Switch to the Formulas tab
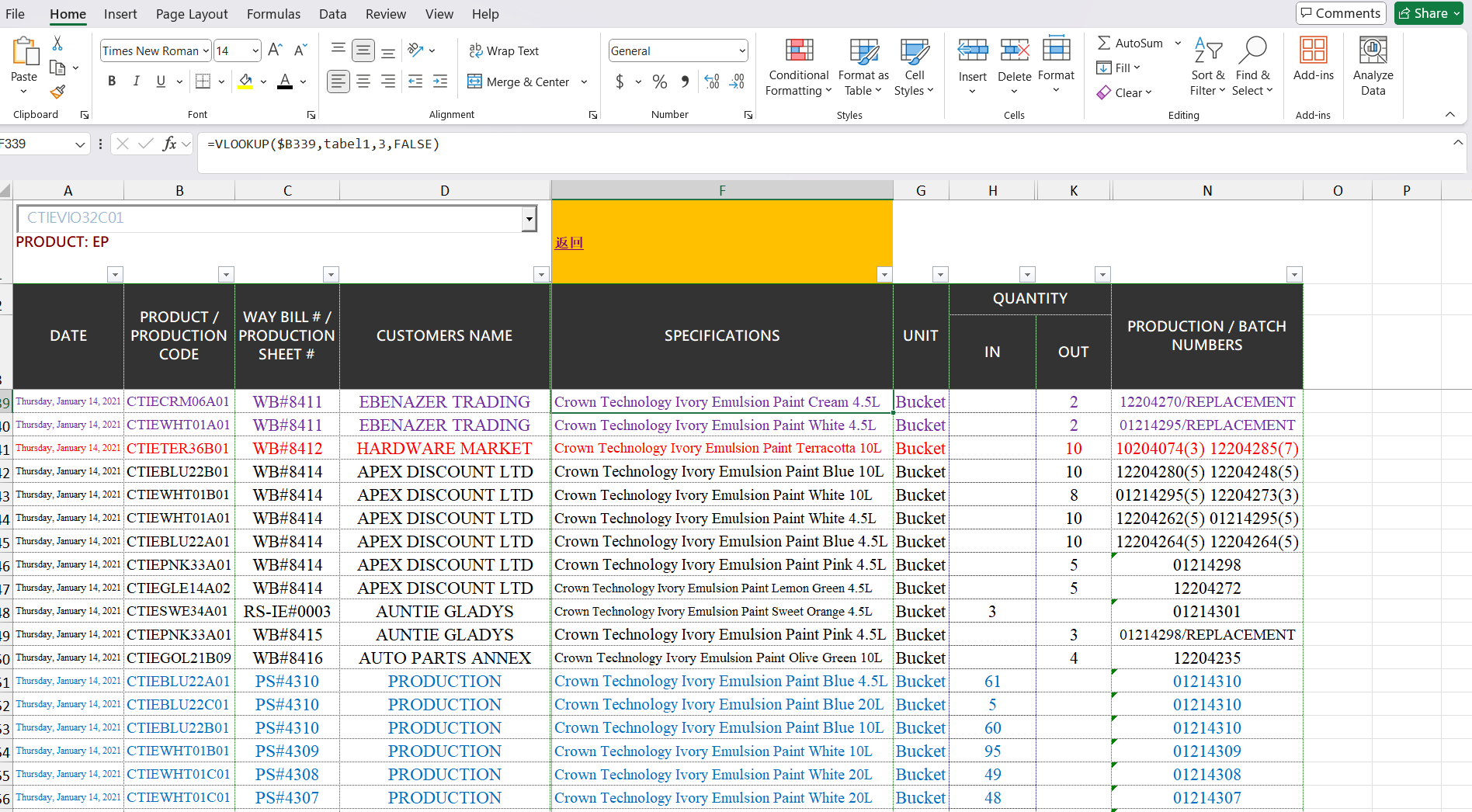The width and height of the screenshot is (1472, 812). (273, 14)
